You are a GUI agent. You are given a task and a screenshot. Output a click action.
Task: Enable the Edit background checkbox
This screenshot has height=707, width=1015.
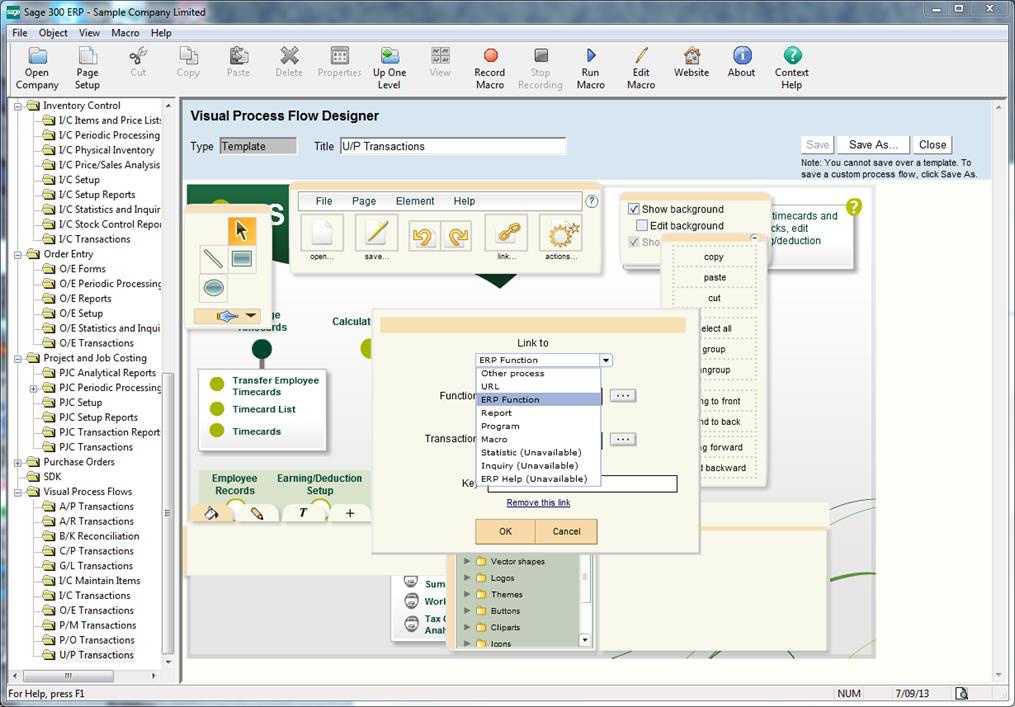[x=642, y=225]
